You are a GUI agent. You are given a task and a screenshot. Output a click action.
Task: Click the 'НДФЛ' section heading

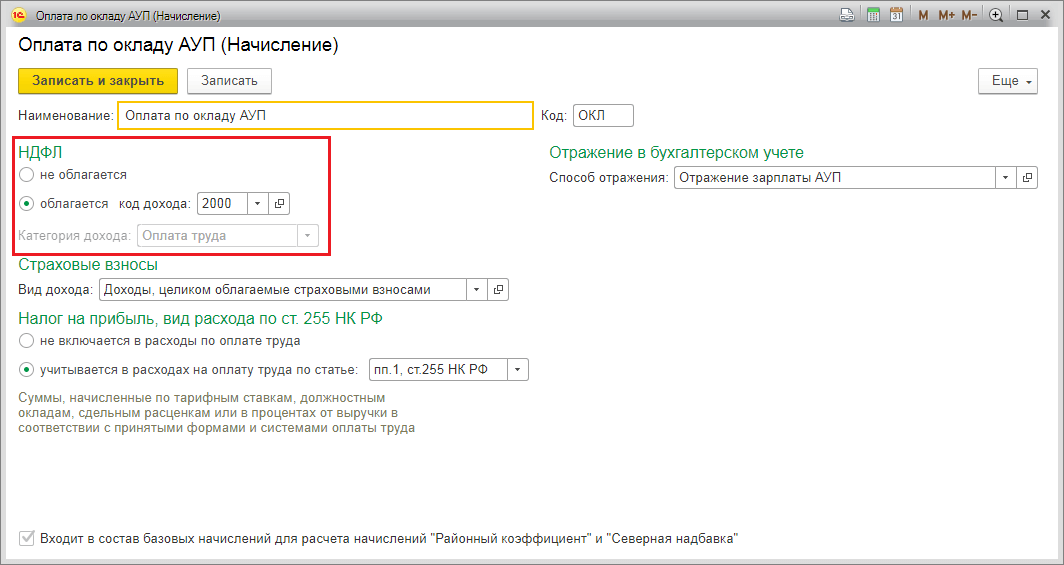click(x=40, y=153)
